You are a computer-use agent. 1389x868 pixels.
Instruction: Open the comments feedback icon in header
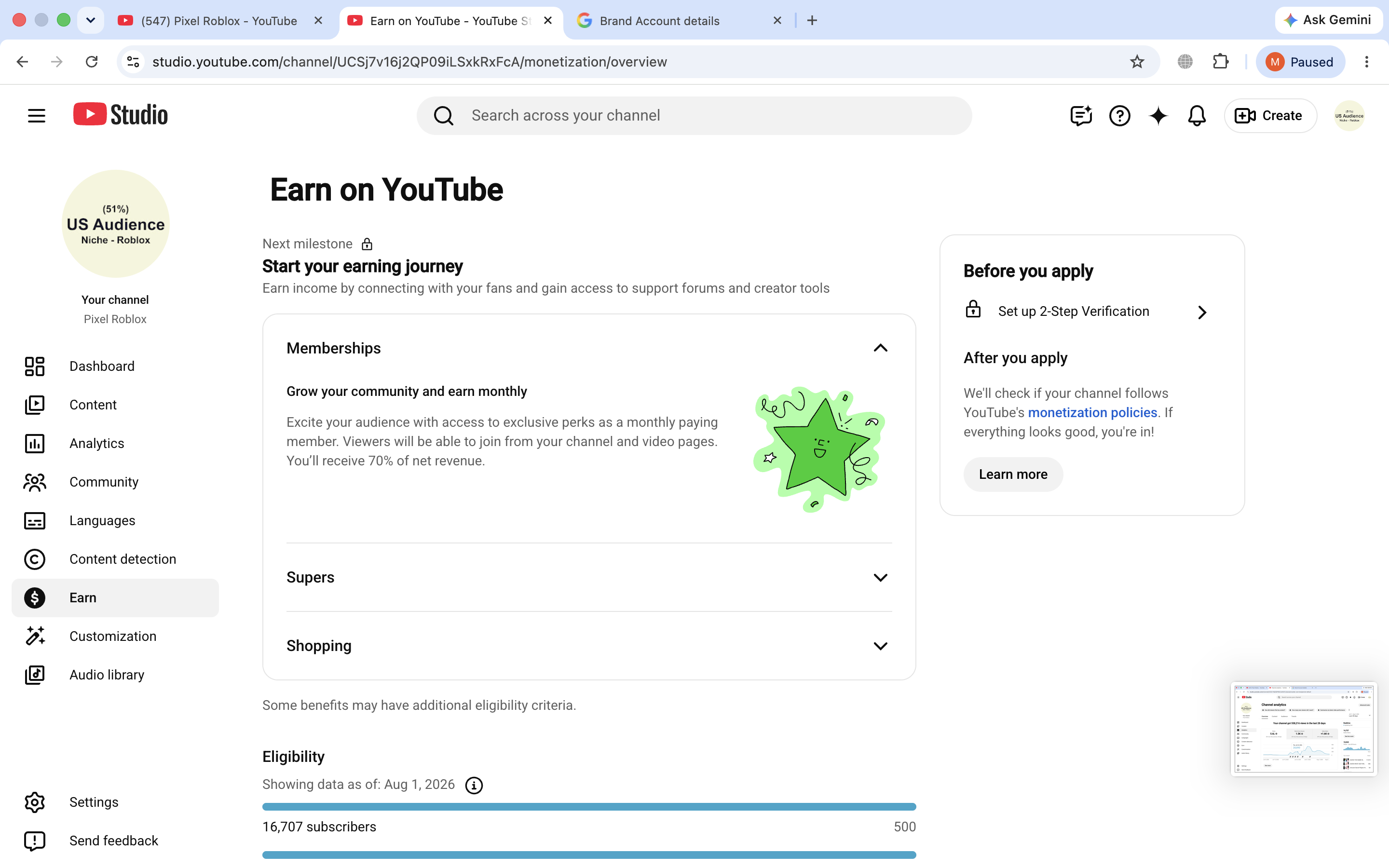(1081, 115)
